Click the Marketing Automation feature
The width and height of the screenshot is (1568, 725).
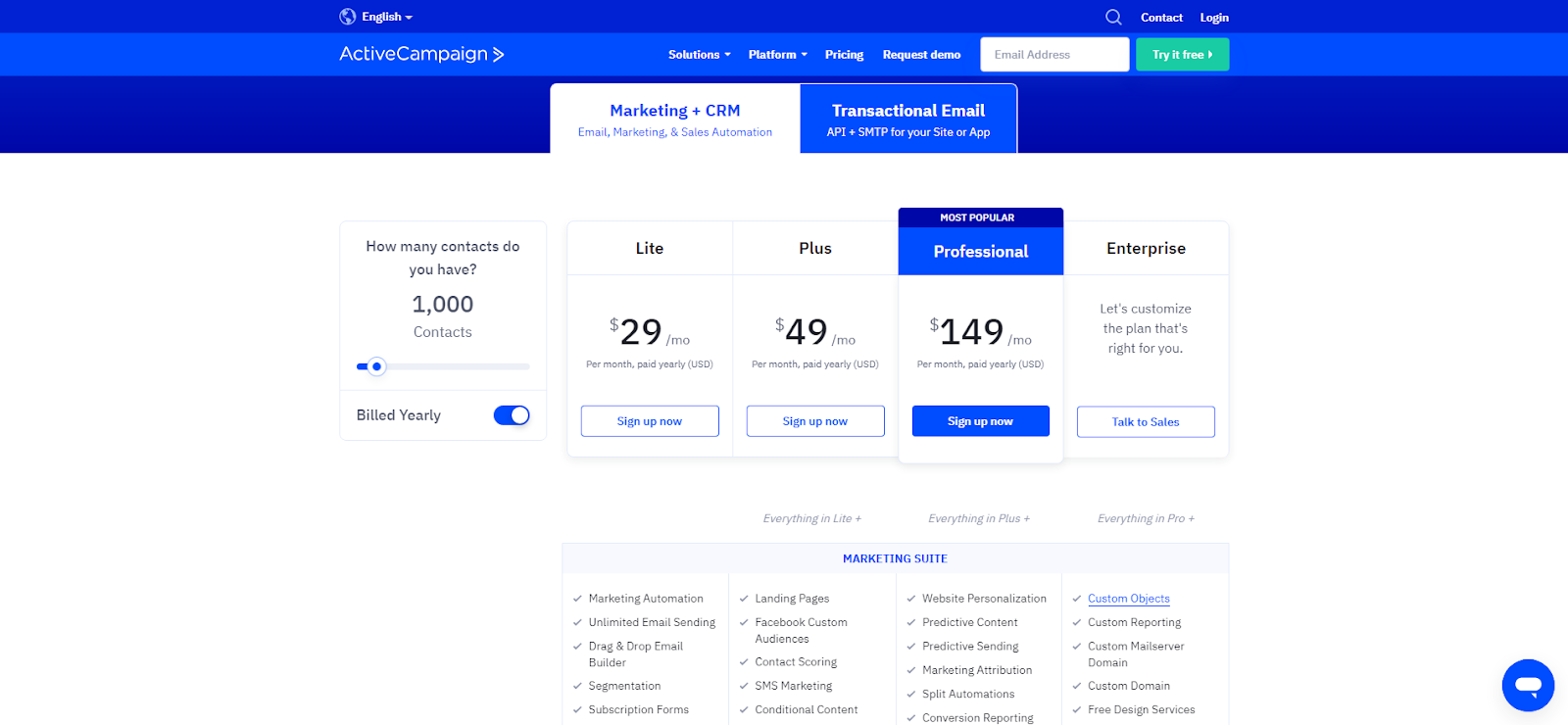click(646, 599)
